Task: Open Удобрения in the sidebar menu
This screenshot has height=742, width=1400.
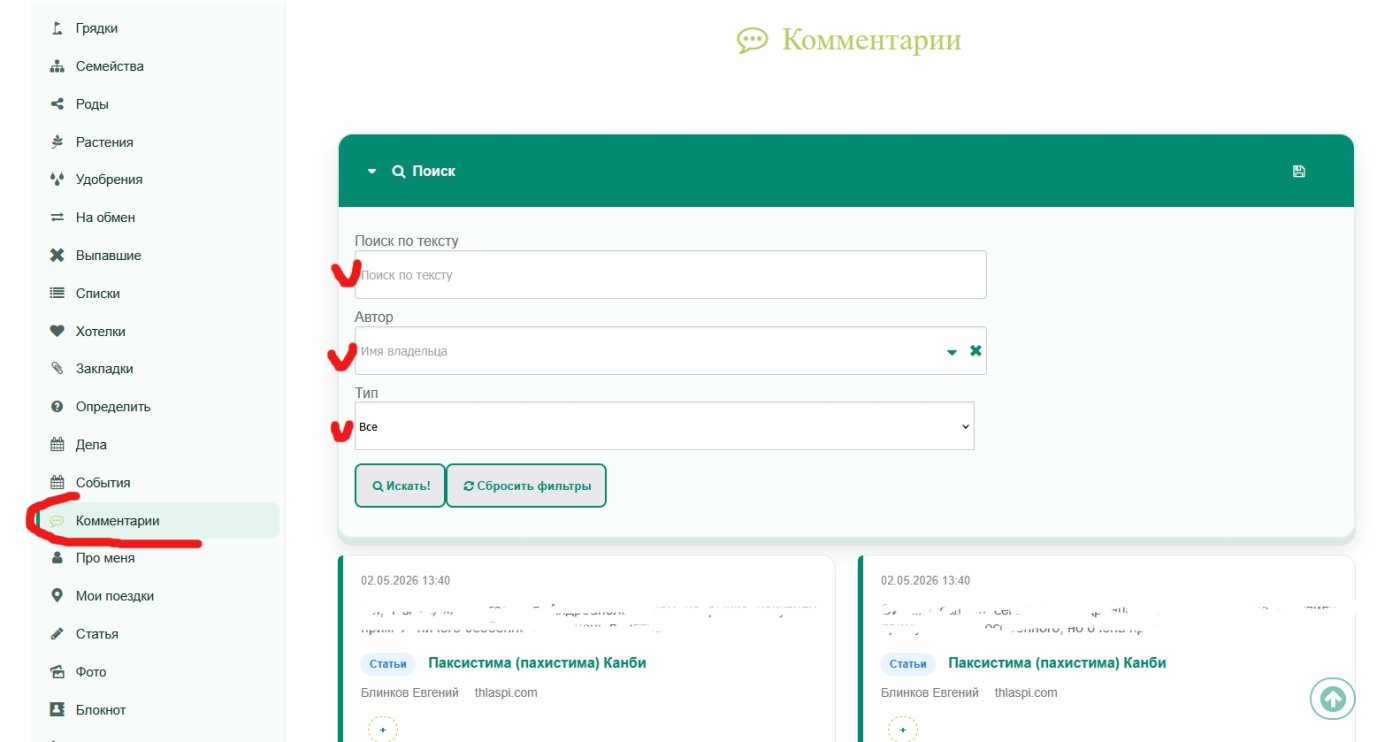Action: pyautogui.click(x=109, y=180)
